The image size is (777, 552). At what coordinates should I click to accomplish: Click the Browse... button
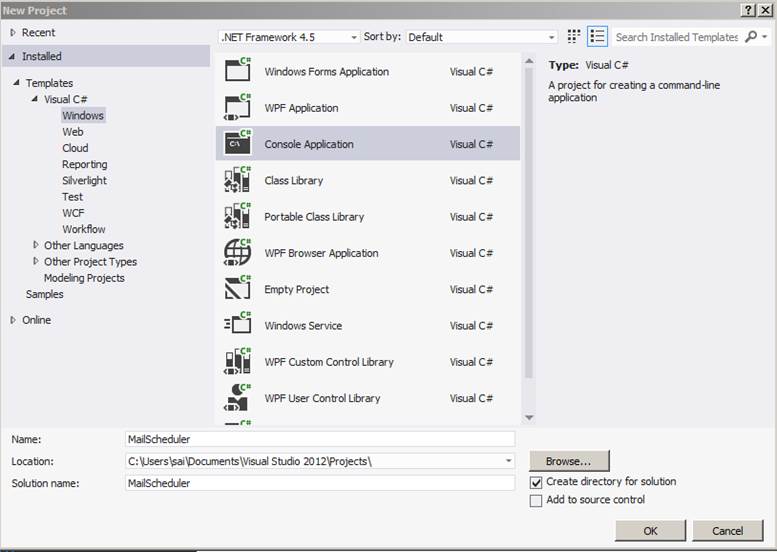click(x=569, y=461)
